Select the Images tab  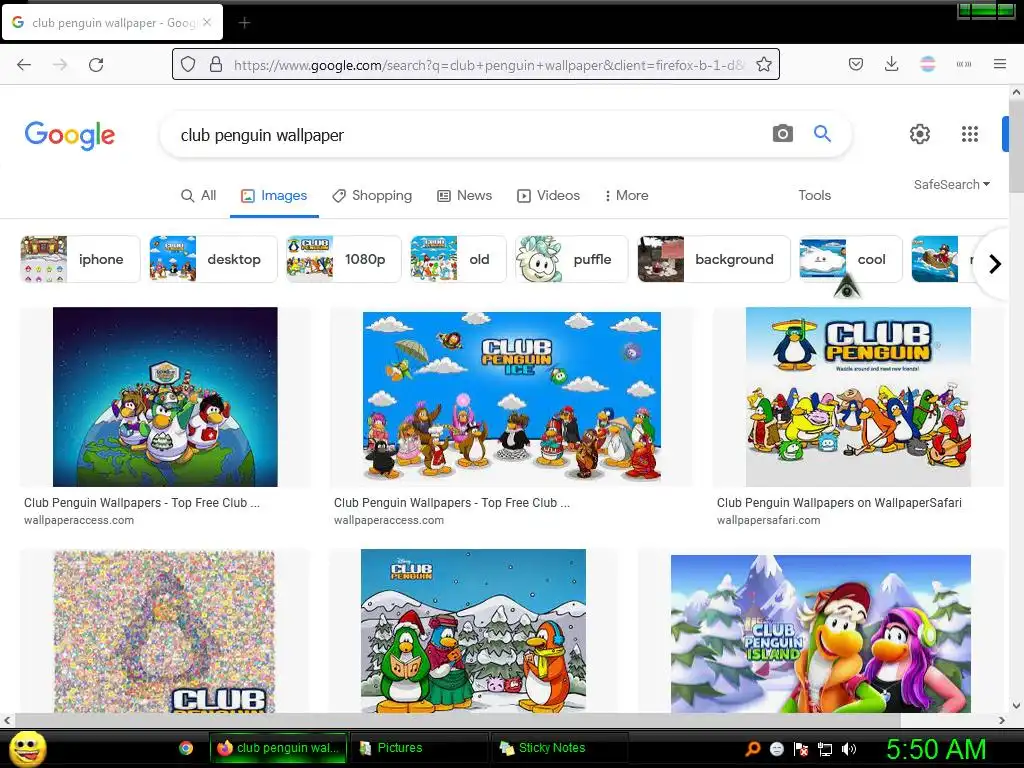(x=274, y=195)
